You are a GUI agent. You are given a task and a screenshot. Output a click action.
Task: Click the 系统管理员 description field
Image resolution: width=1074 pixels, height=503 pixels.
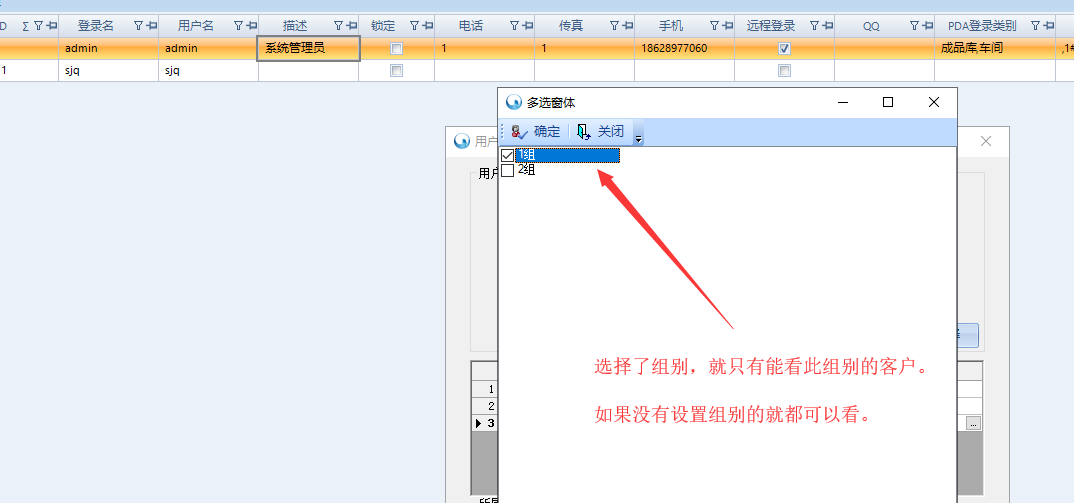coord(308,48)
